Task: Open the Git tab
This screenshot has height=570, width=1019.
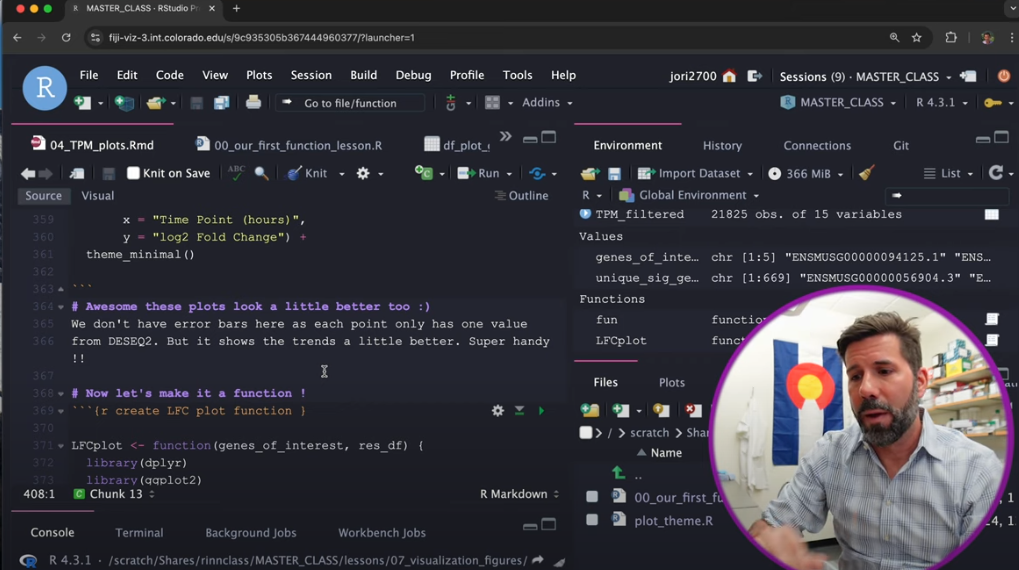Action: click(901, 146)
